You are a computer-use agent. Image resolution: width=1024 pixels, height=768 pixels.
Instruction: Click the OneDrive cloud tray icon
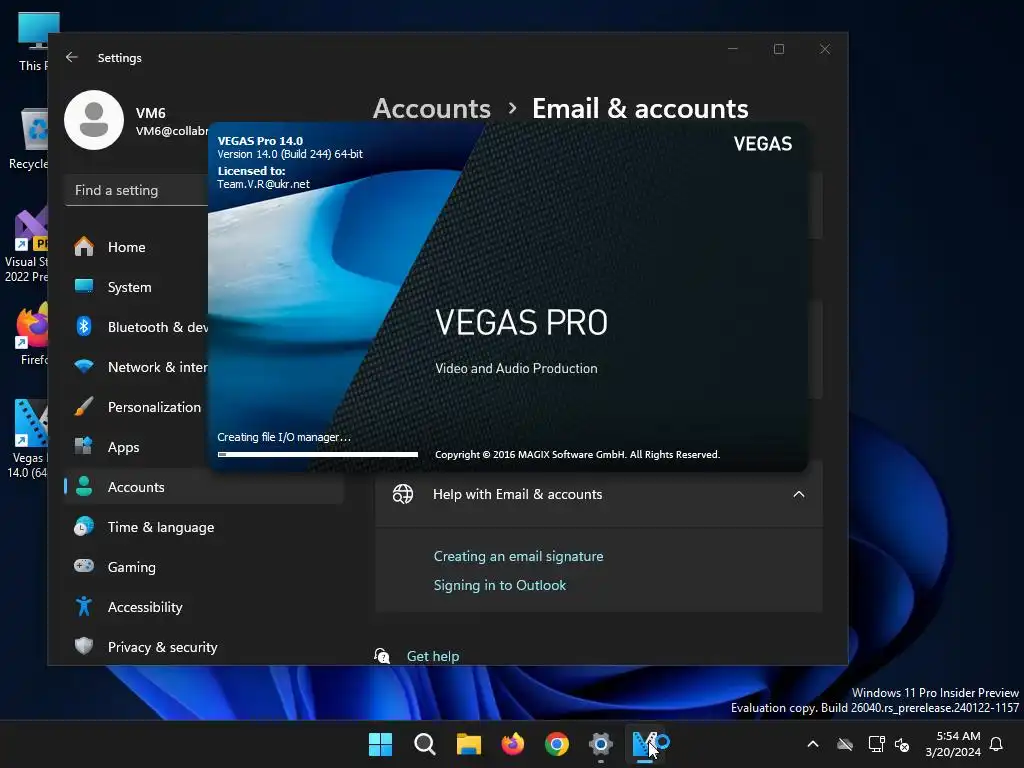tap(845, 744)
